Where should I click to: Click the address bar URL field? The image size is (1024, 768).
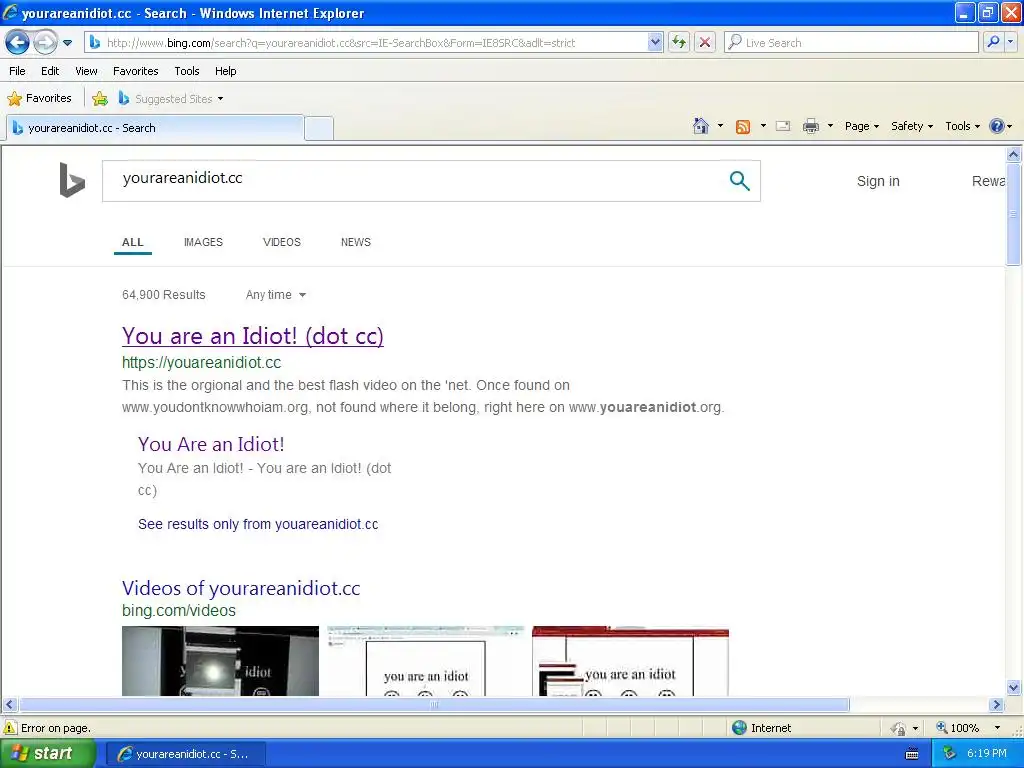[x=367, y=43]
